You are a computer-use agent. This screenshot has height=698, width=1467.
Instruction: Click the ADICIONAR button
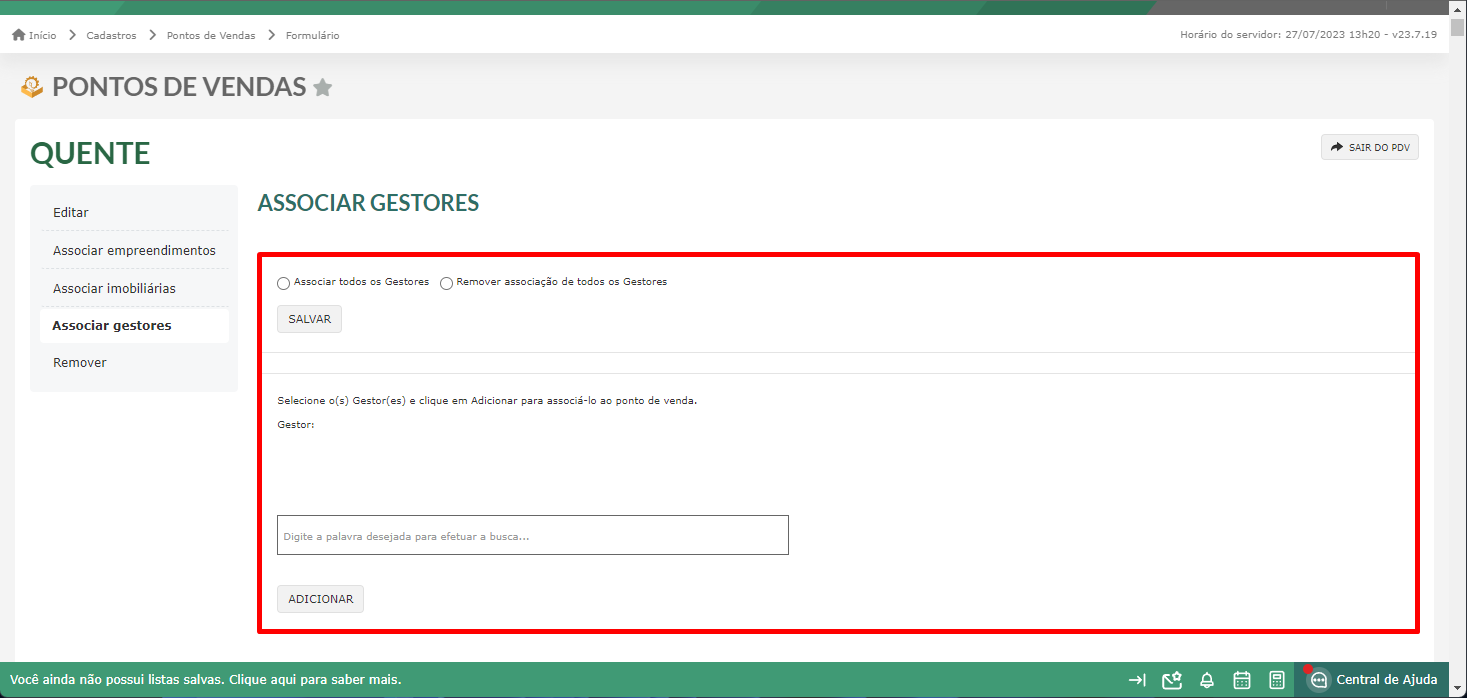point(320,599)
